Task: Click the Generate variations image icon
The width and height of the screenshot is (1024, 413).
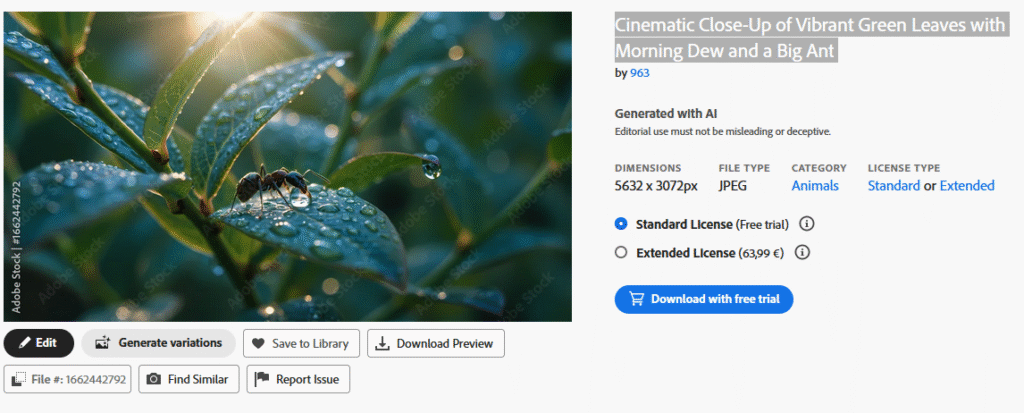Action: pos(102,343)
